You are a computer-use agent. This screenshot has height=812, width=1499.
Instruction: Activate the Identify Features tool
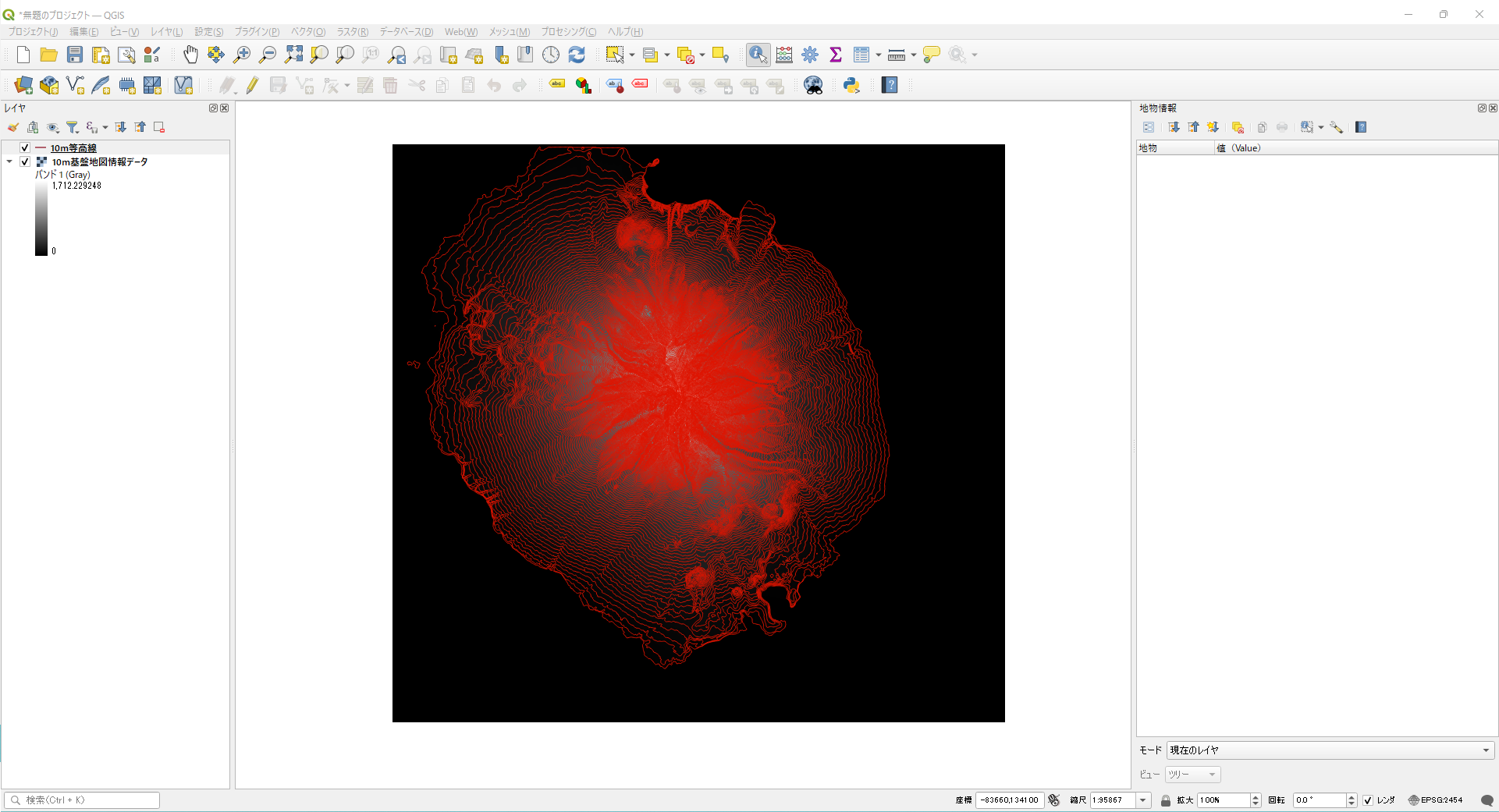click(758, 55)
